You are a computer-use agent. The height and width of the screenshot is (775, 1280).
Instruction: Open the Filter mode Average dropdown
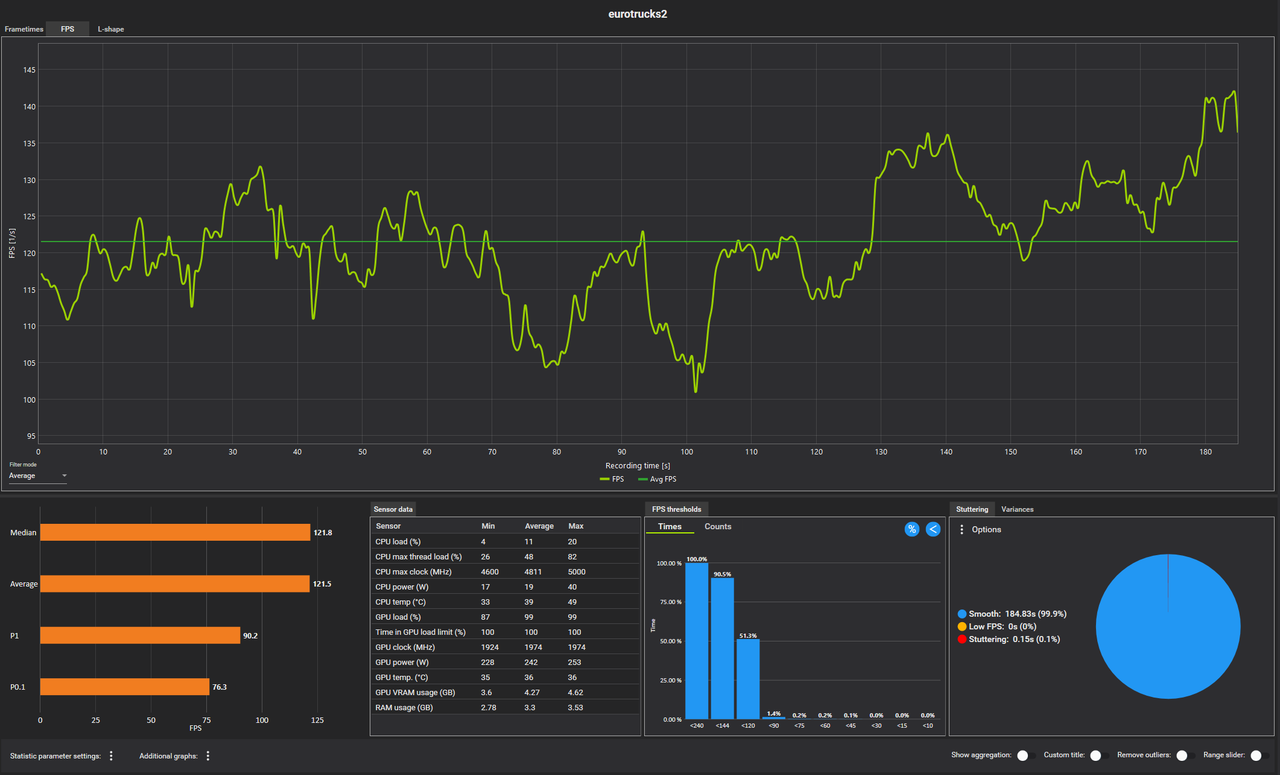pos(38,476)
